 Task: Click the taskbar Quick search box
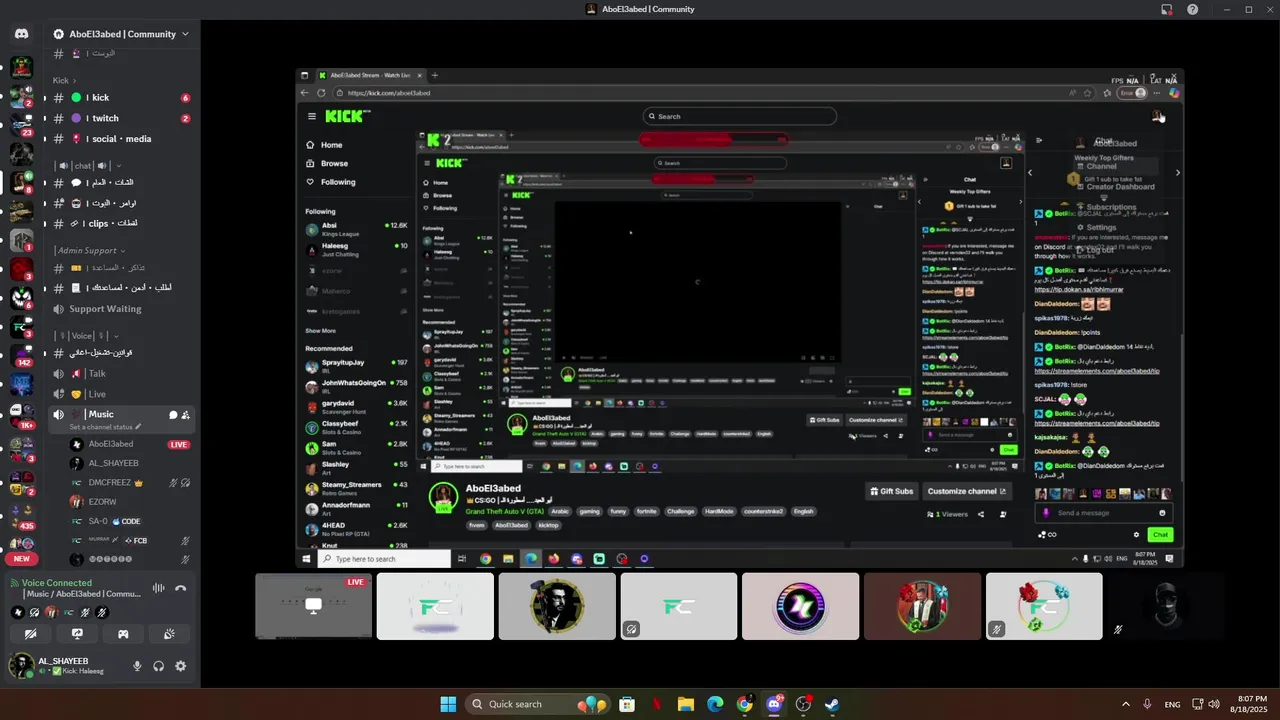pyautogui.click(x=536, y=704)
